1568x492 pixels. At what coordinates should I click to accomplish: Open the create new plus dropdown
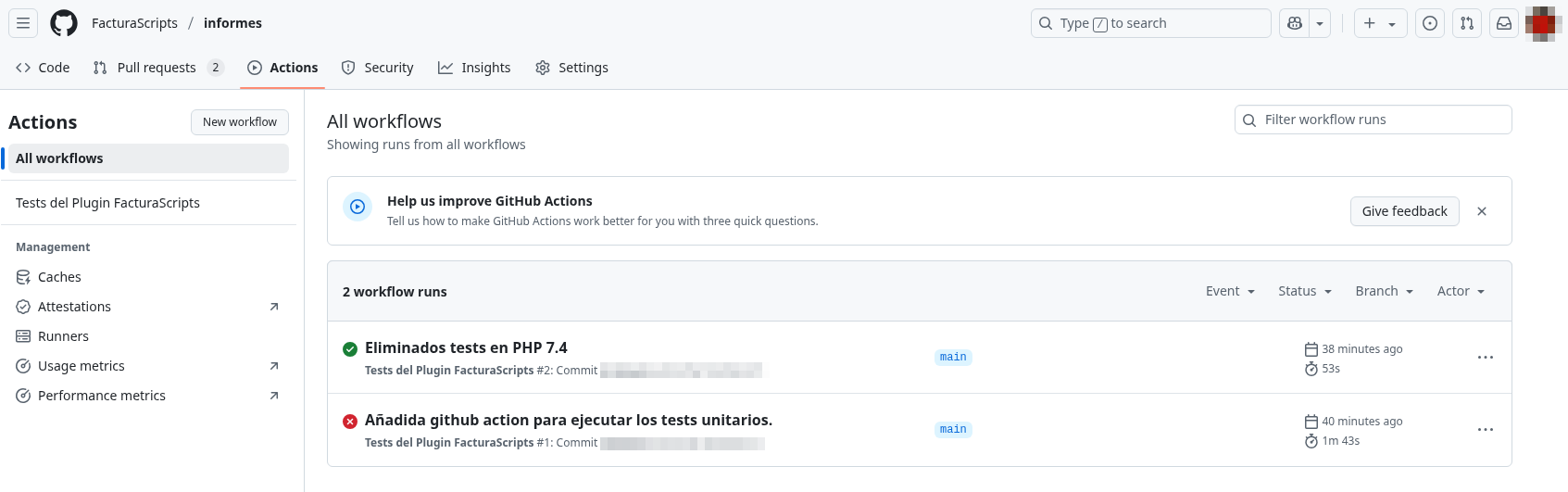(x=1380, y=23)
